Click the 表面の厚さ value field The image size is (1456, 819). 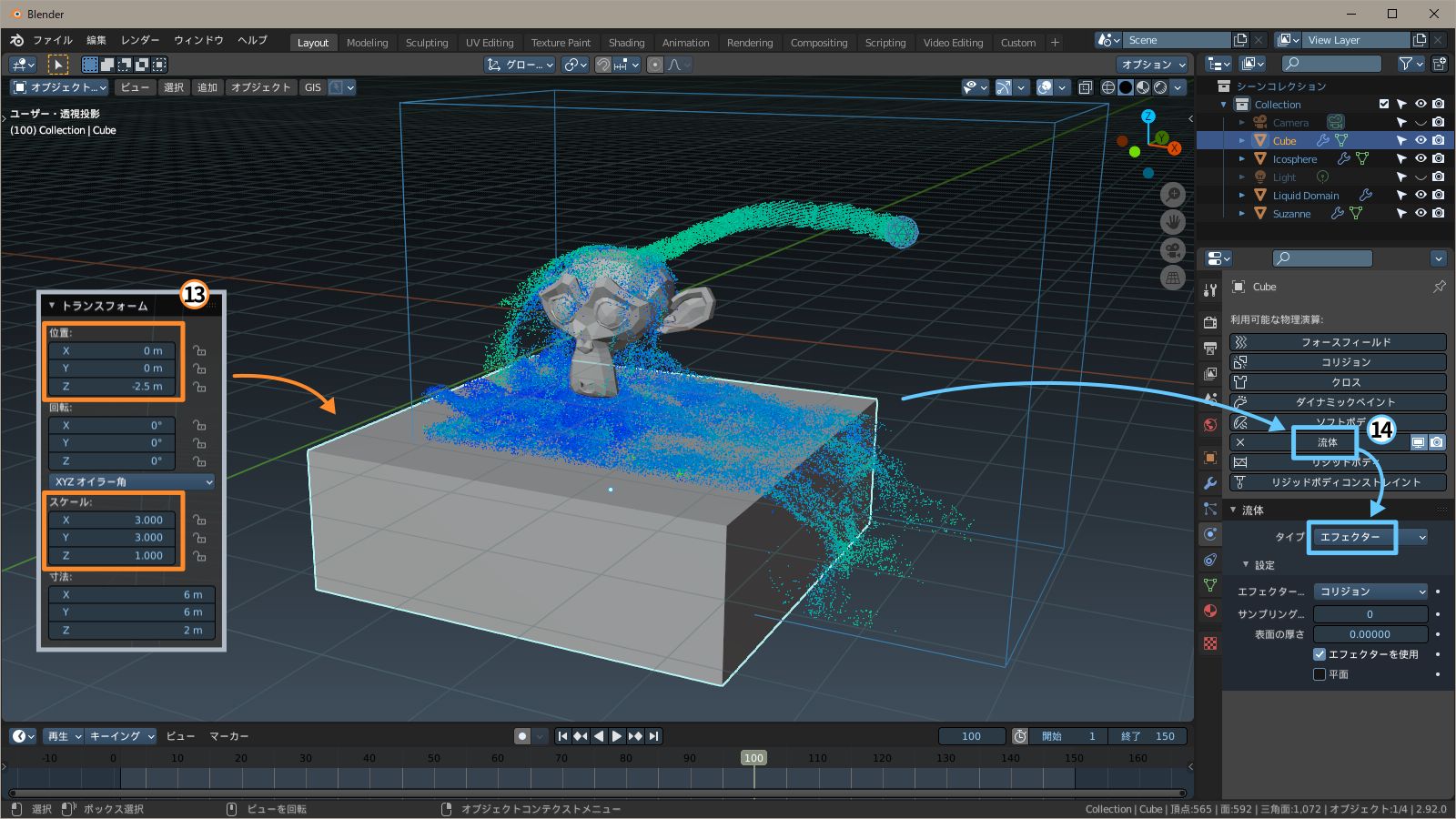coord(1370,634)
